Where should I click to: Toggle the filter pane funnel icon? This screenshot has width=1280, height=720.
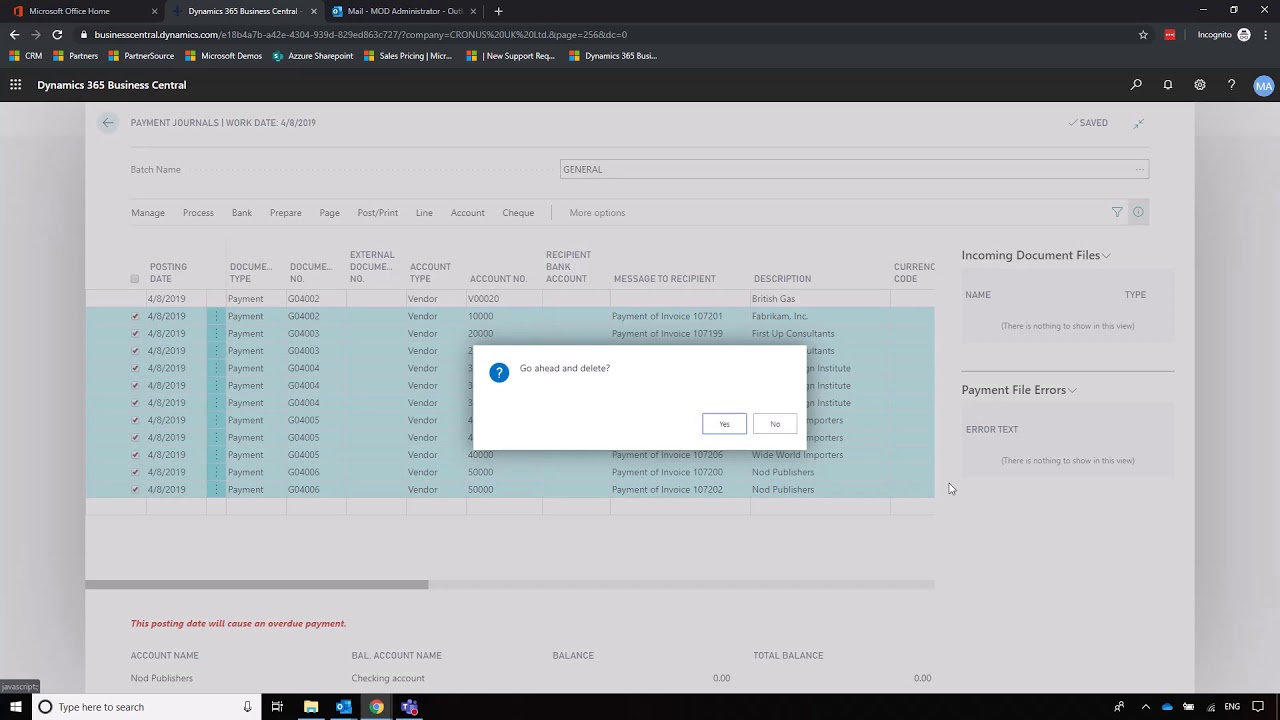(x=1117, y=212)
